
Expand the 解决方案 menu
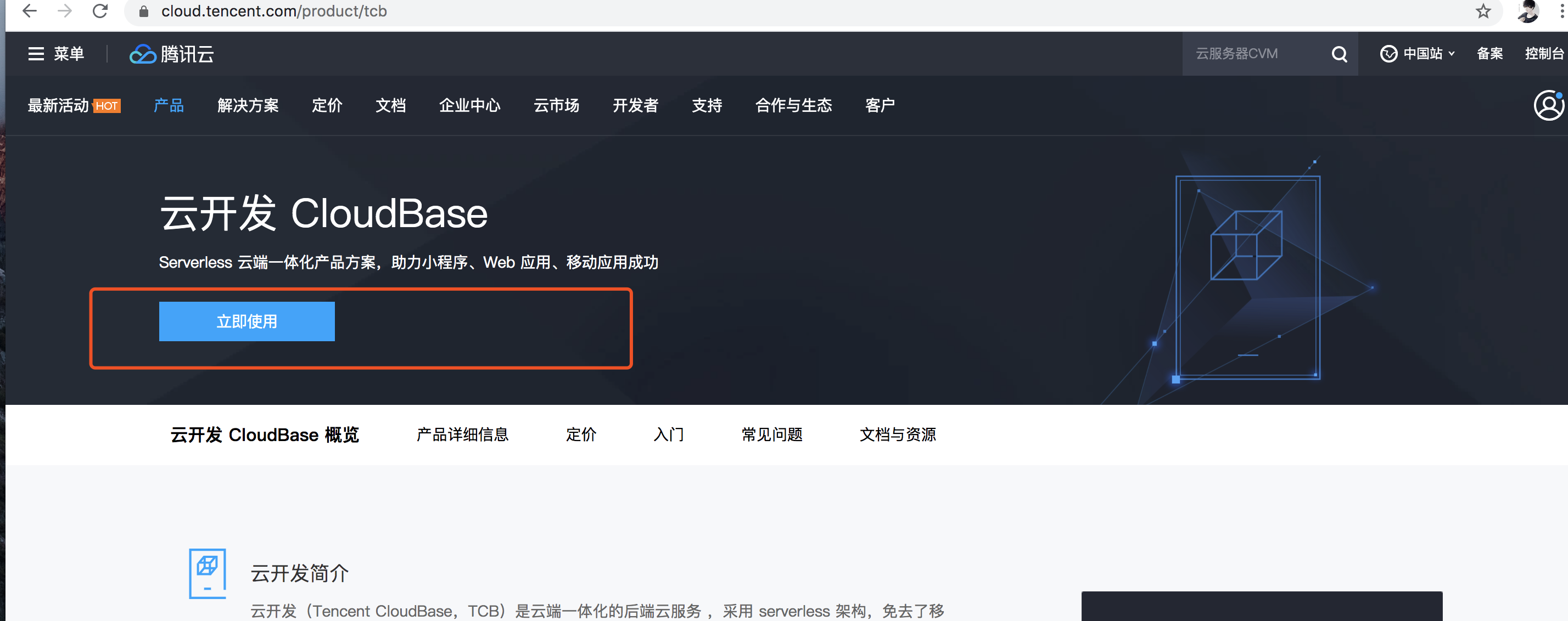247,106
